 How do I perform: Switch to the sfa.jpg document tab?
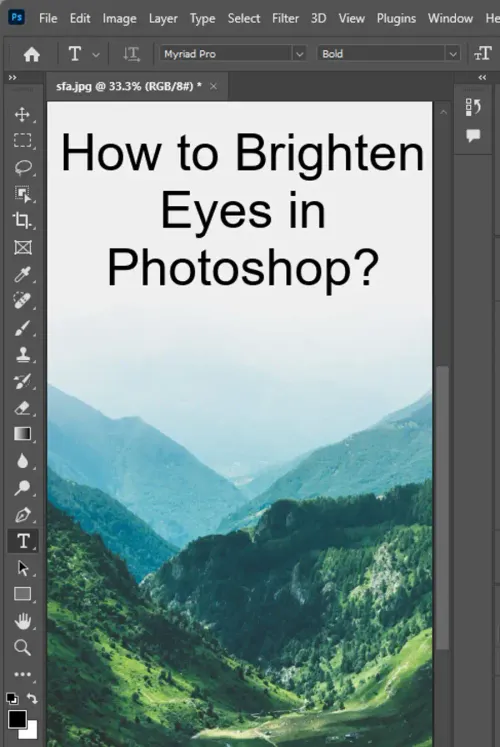[129, 86]
